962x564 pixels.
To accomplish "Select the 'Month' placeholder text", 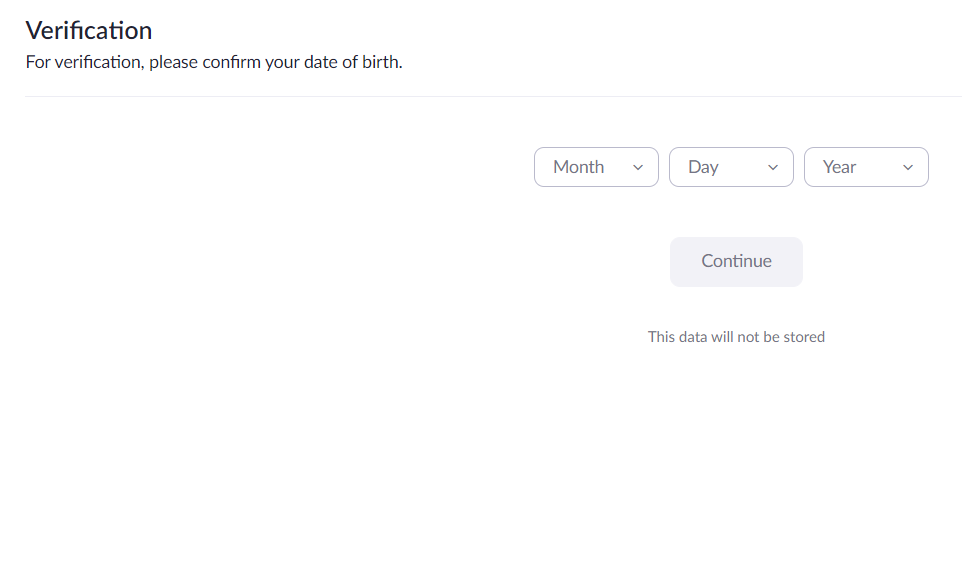I will pos(578,167).
